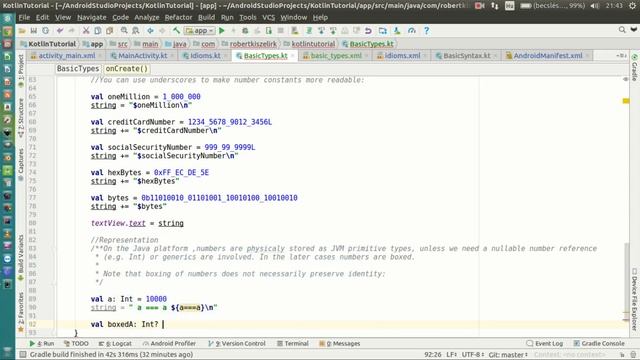640x360 pixels.
Task: Revert changes VCS arrow icon
Action: [x=368, y=31]
